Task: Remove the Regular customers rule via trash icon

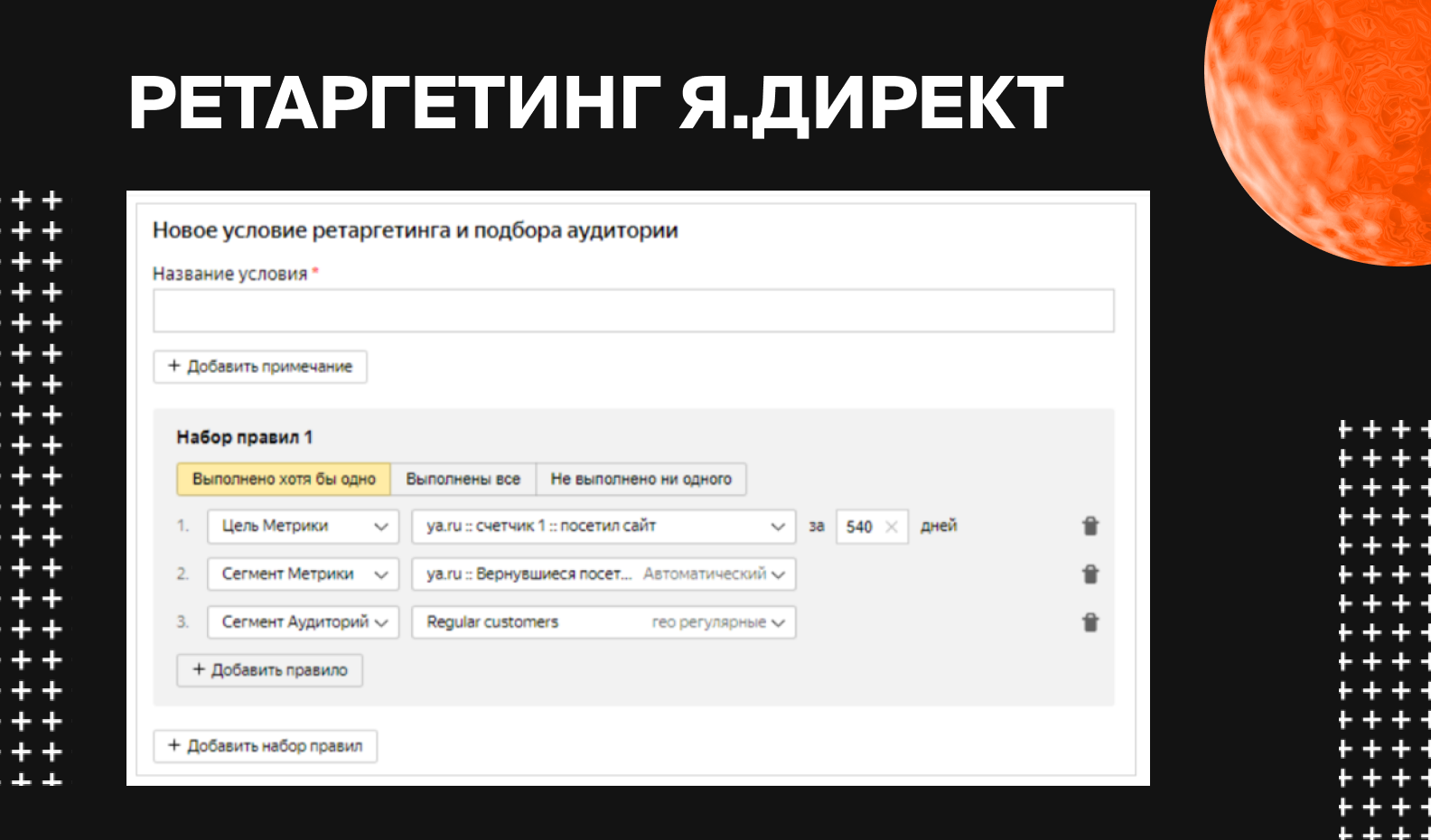Action: [x=1090, y=621]
